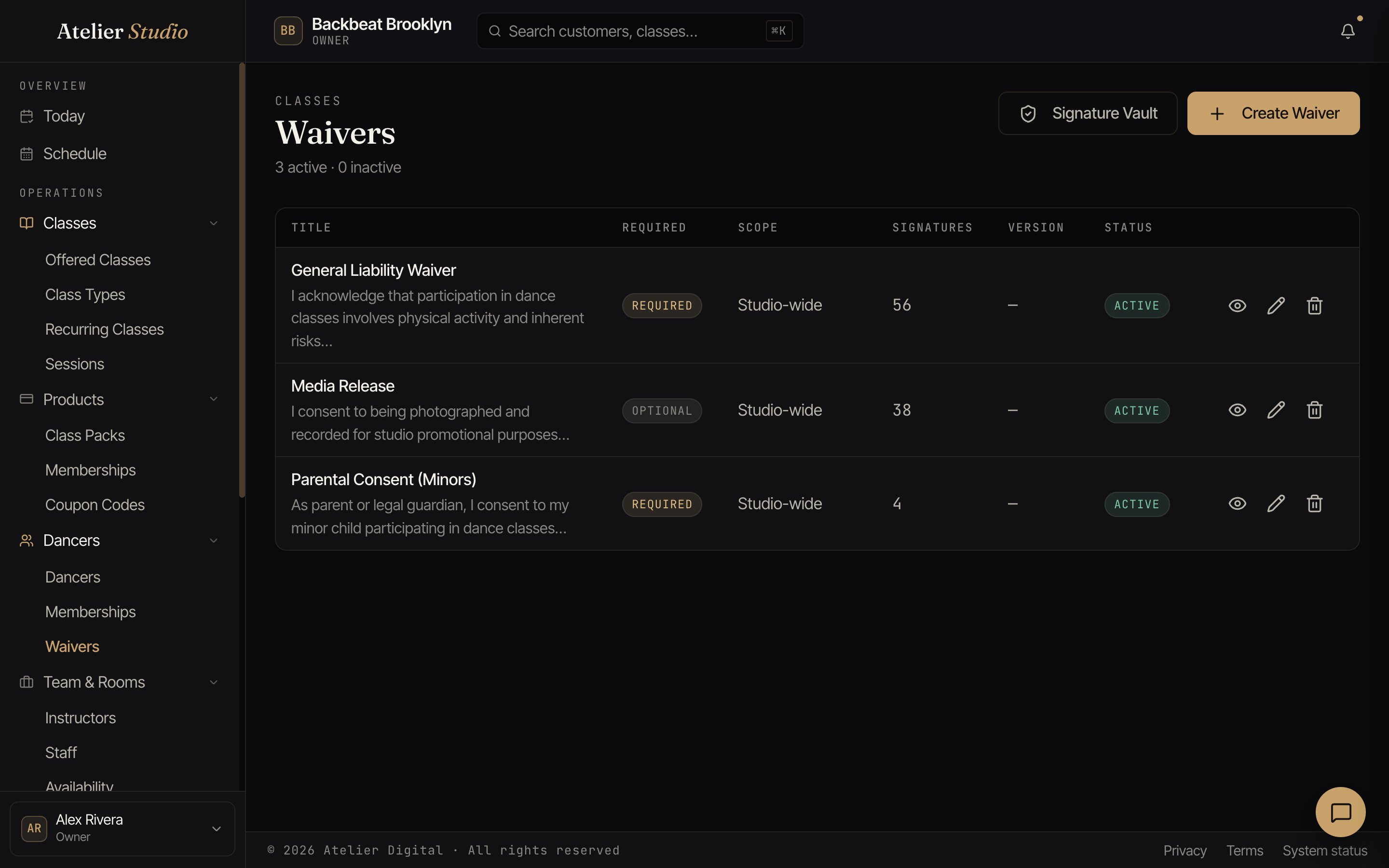The image size is (1389, 868).
Task: Collapse the Classes section chevron
Action: click(x=214, y=223)
